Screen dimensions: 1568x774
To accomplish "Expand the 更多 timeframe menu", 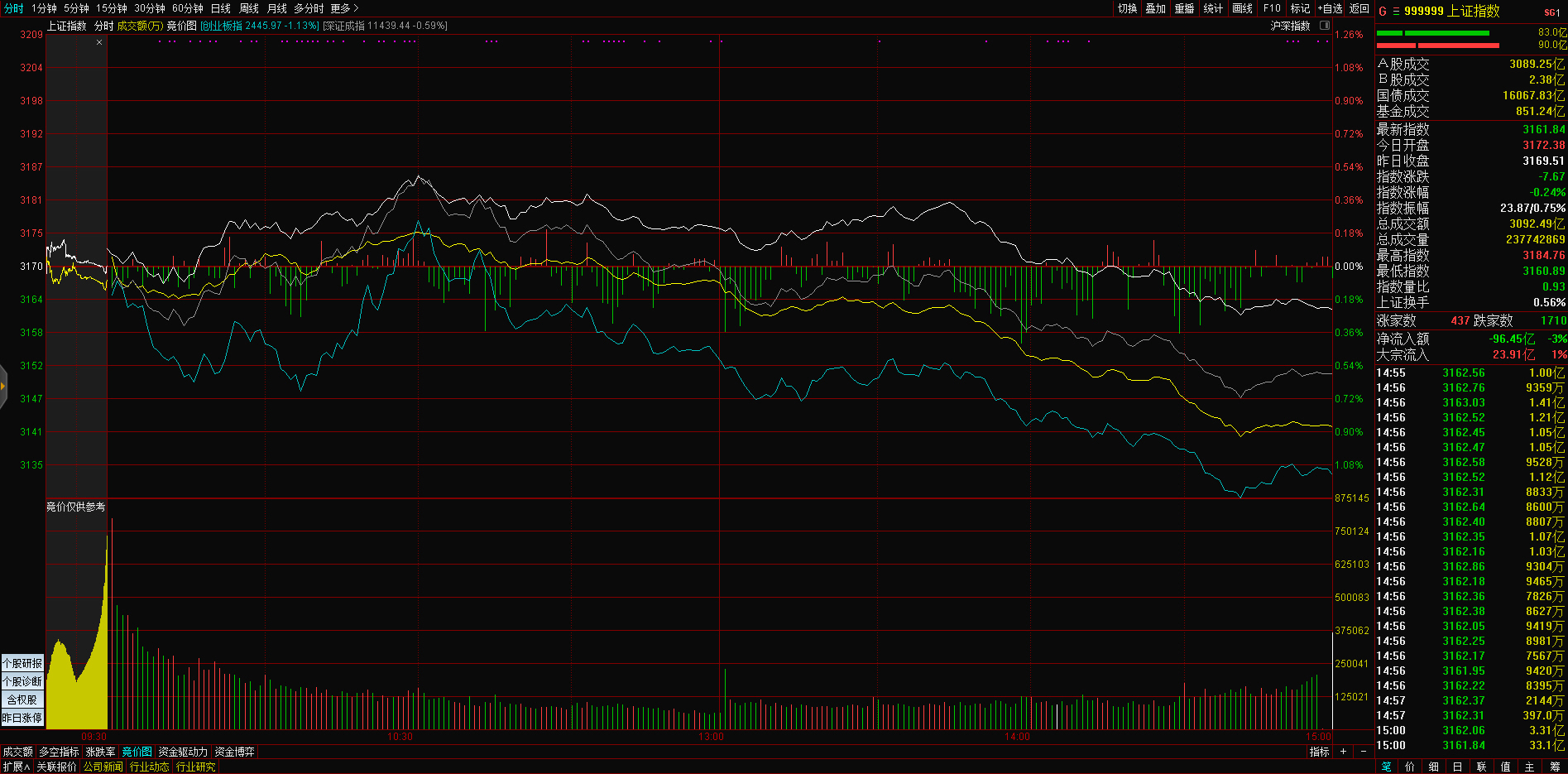I will 343,8.
